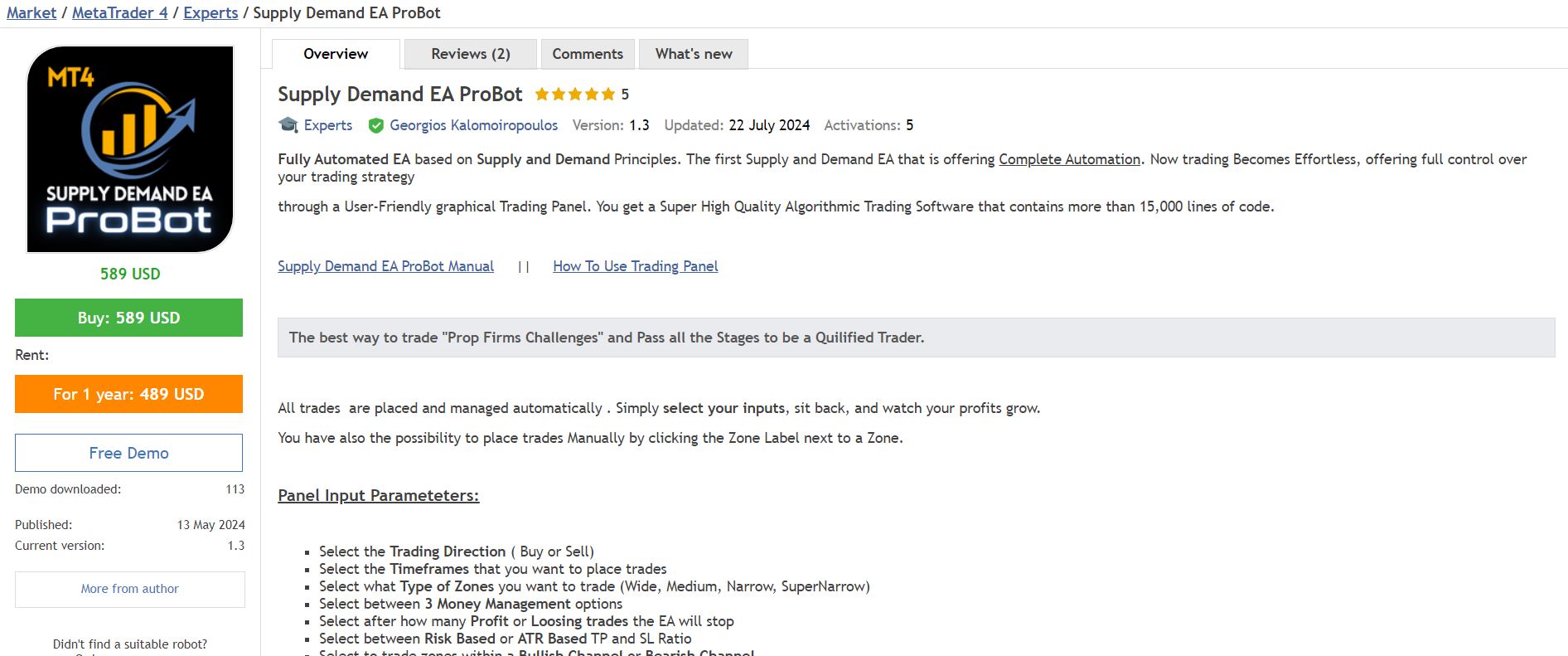This screenshot has width=1568, height=656.
Task: Click the five-star rating icons
Action: coord(574,95)
